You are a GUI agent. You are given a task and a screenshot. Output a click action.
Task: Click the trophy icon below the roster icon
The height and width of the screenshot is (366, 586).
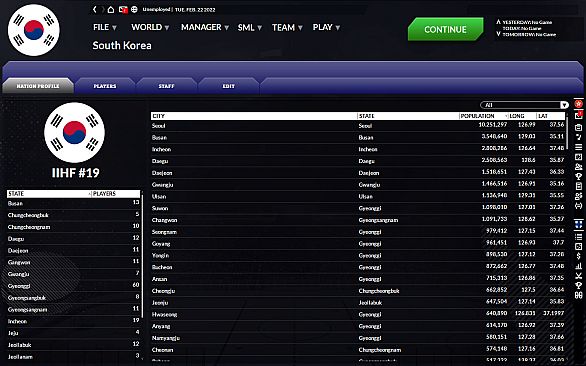click(x=579, y=176)
